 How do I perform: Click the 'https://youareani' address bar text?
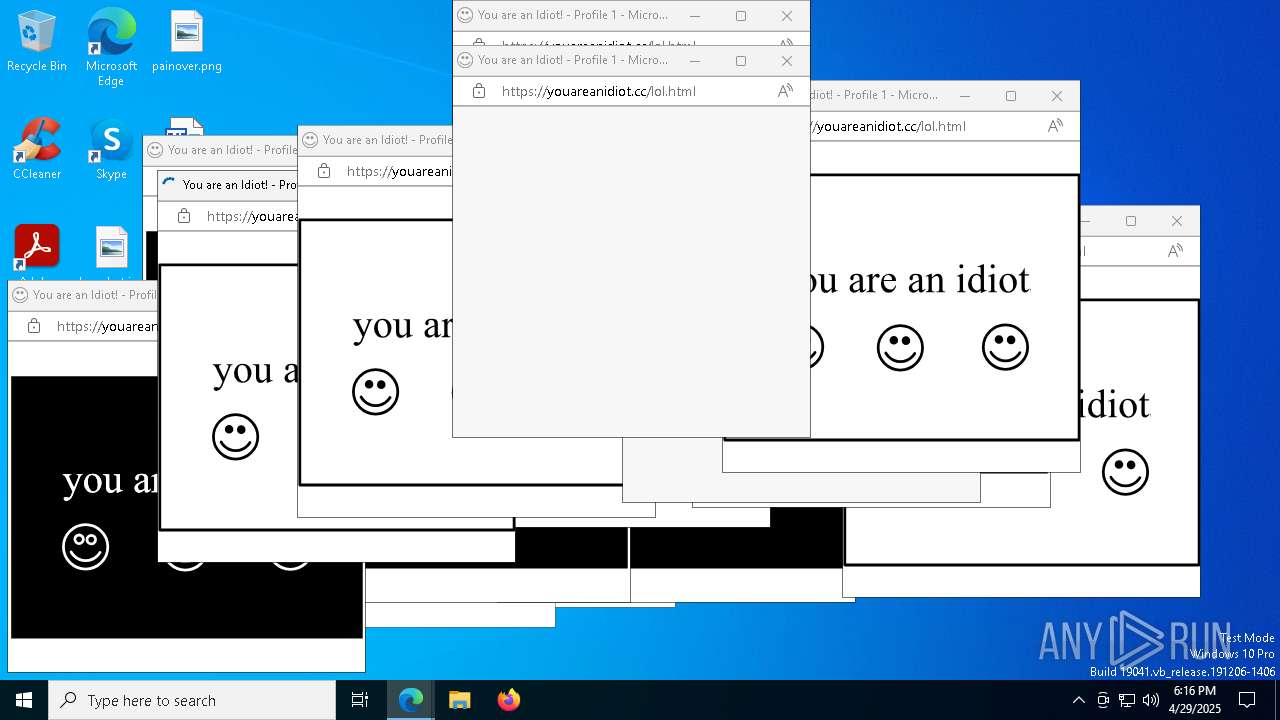(399, 171)
